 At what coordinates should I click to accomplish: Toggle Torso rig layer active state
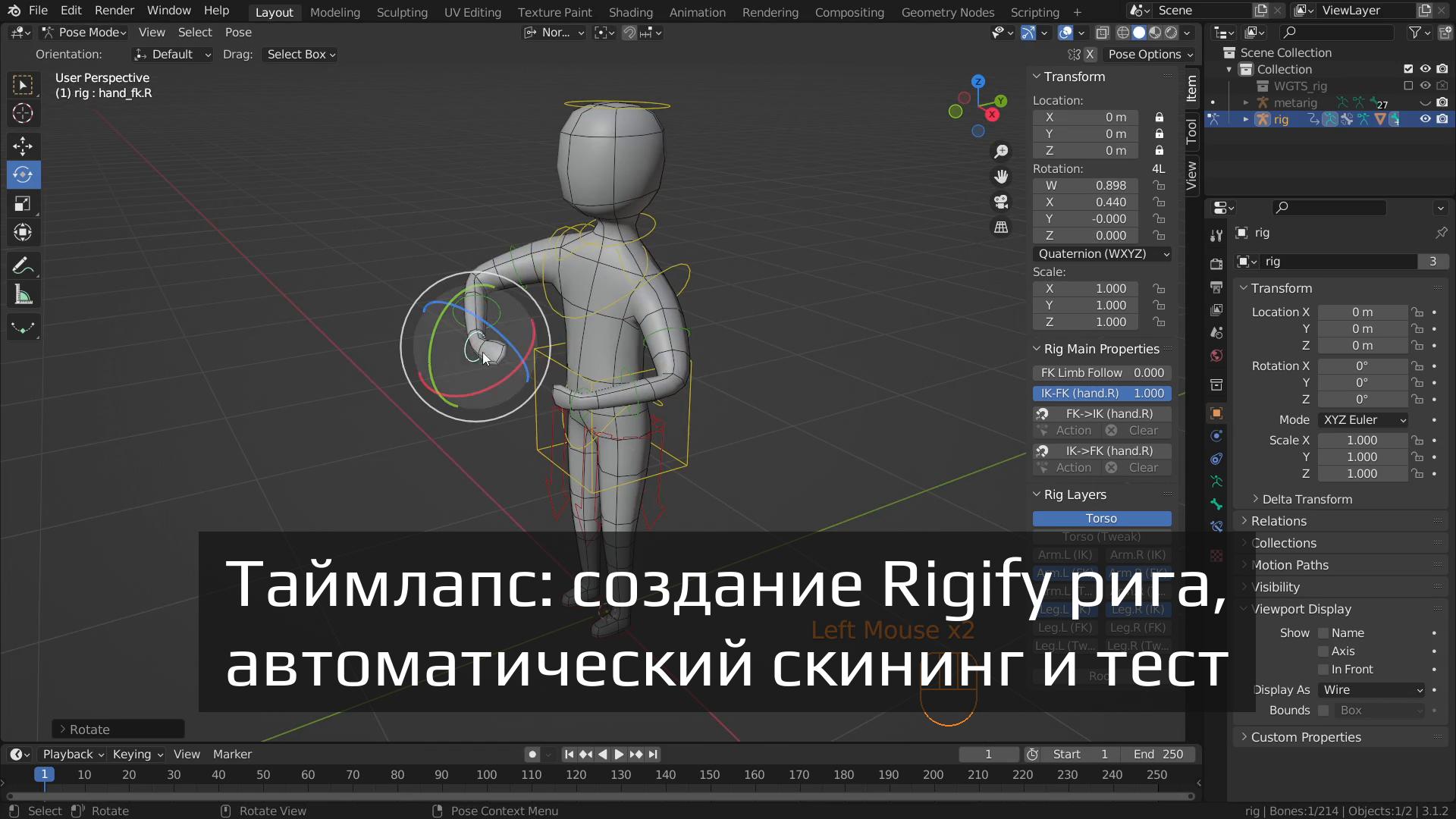coord(1102,518)
